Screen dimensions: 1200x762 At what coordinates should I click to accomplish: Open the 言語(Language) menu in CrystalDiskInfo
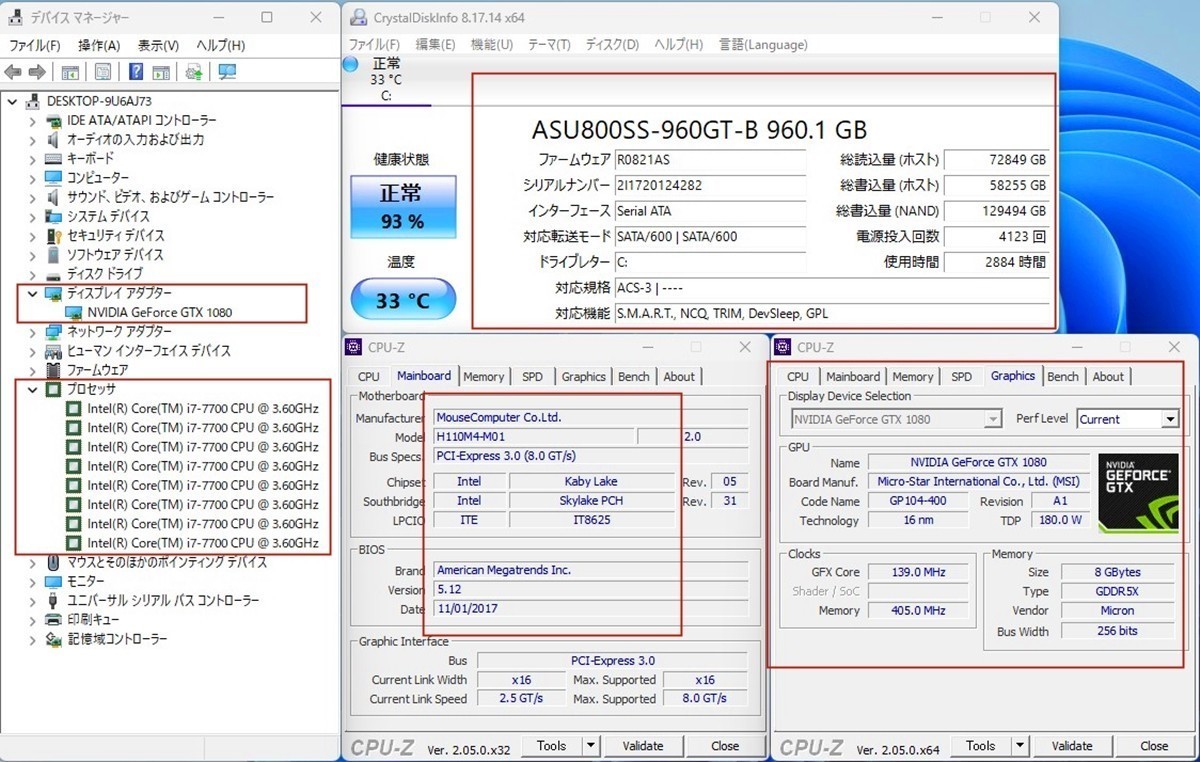coord(763,44)
